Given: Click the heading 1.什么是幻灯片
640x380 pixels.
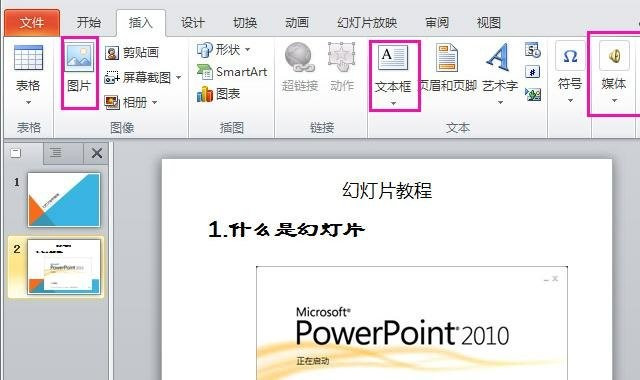Looking at the screenshot, I should (x=286, y=229).
